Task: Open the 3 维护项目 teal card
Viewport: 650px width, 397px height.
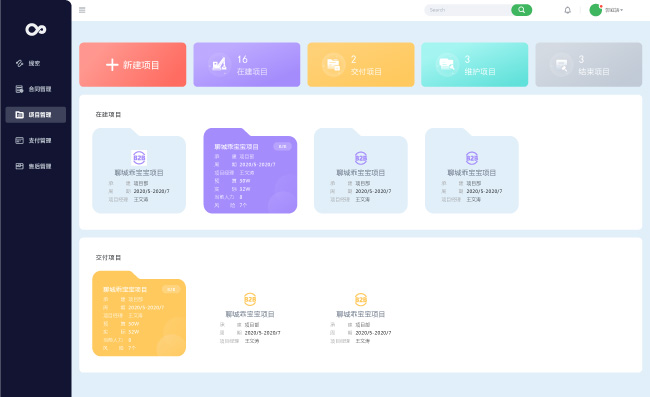Action: tap(475, 65)
